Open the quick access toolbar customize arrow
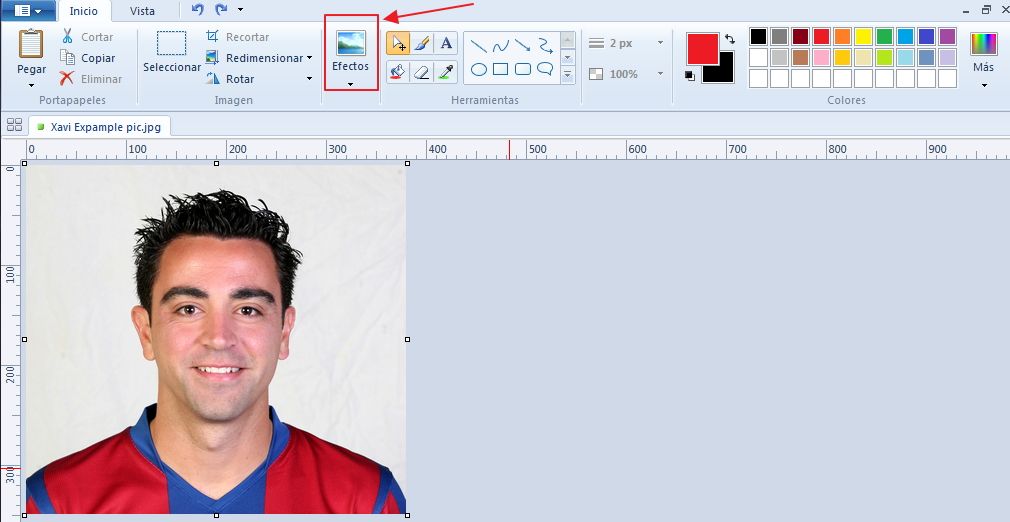 240,9
